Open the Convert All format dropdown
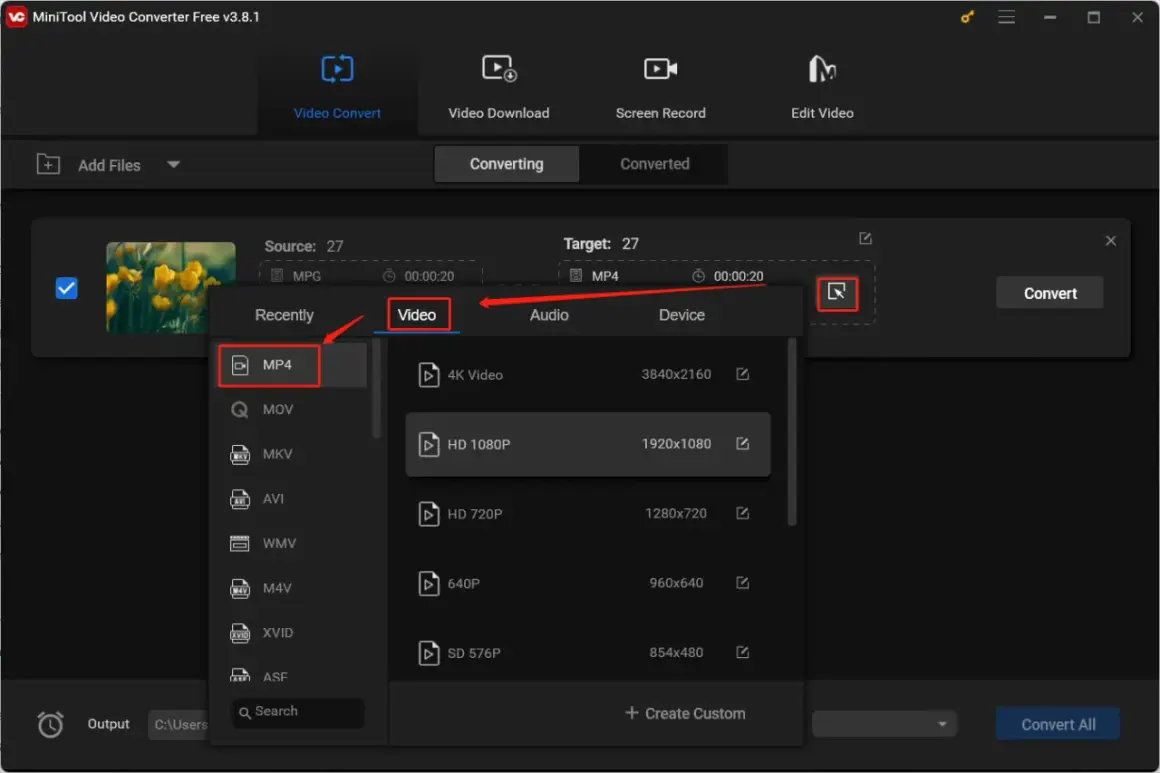 [883, 723]
